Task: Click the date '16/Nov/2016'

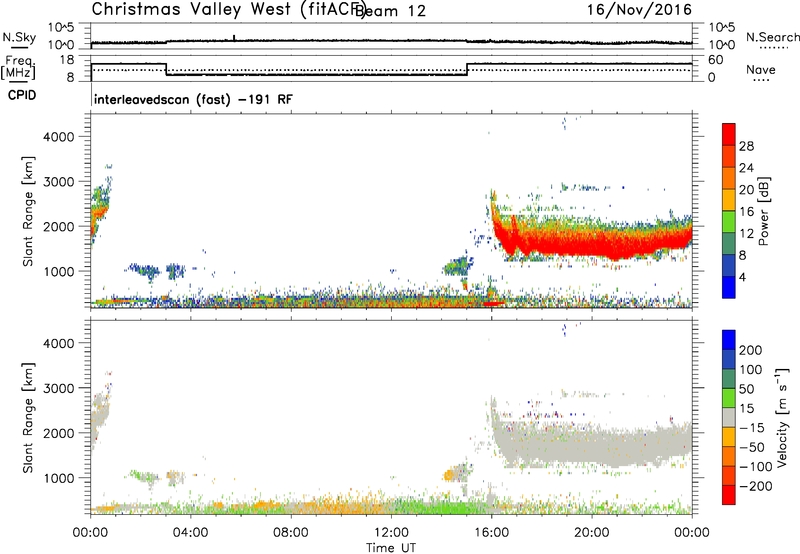Action: click(x=639, y=9)
